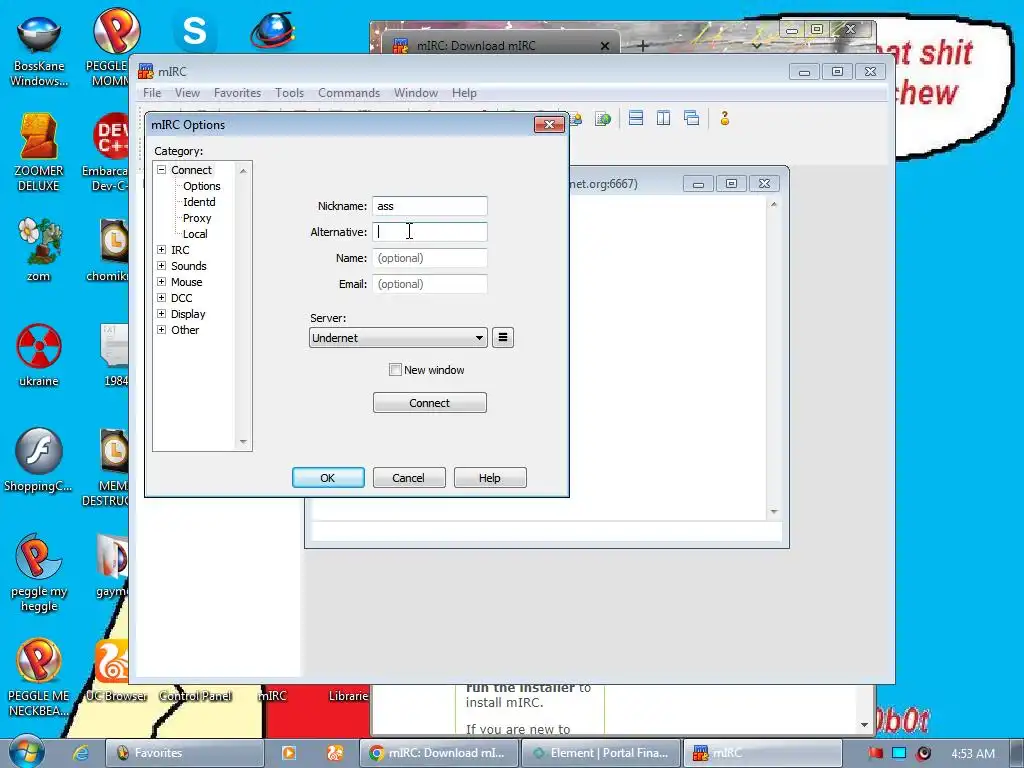1024x768 pixels.
Task: Click the red flag system tray icon
Action: pos(876,753)
